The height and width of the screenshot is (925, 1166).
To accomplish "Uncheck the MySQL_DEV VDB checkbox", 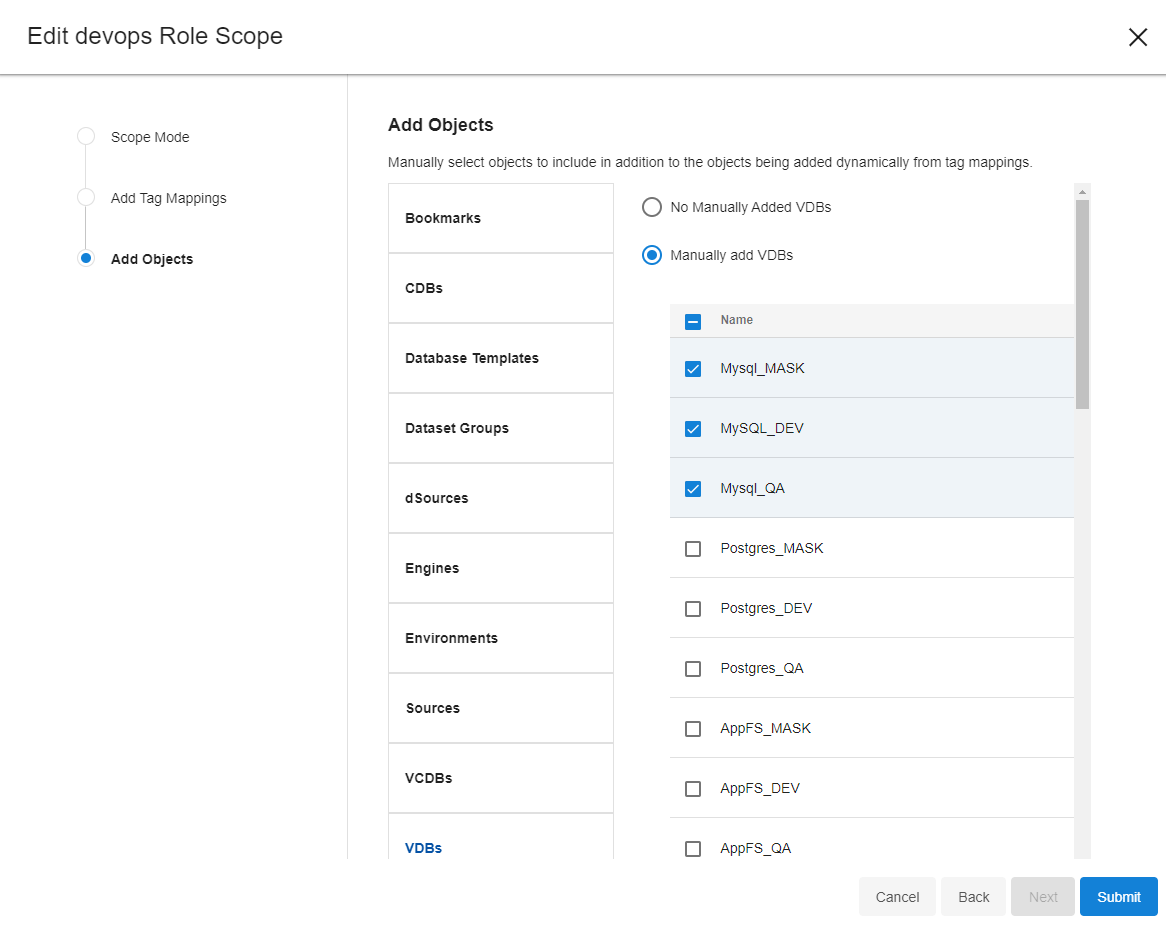I will point(693,429).
